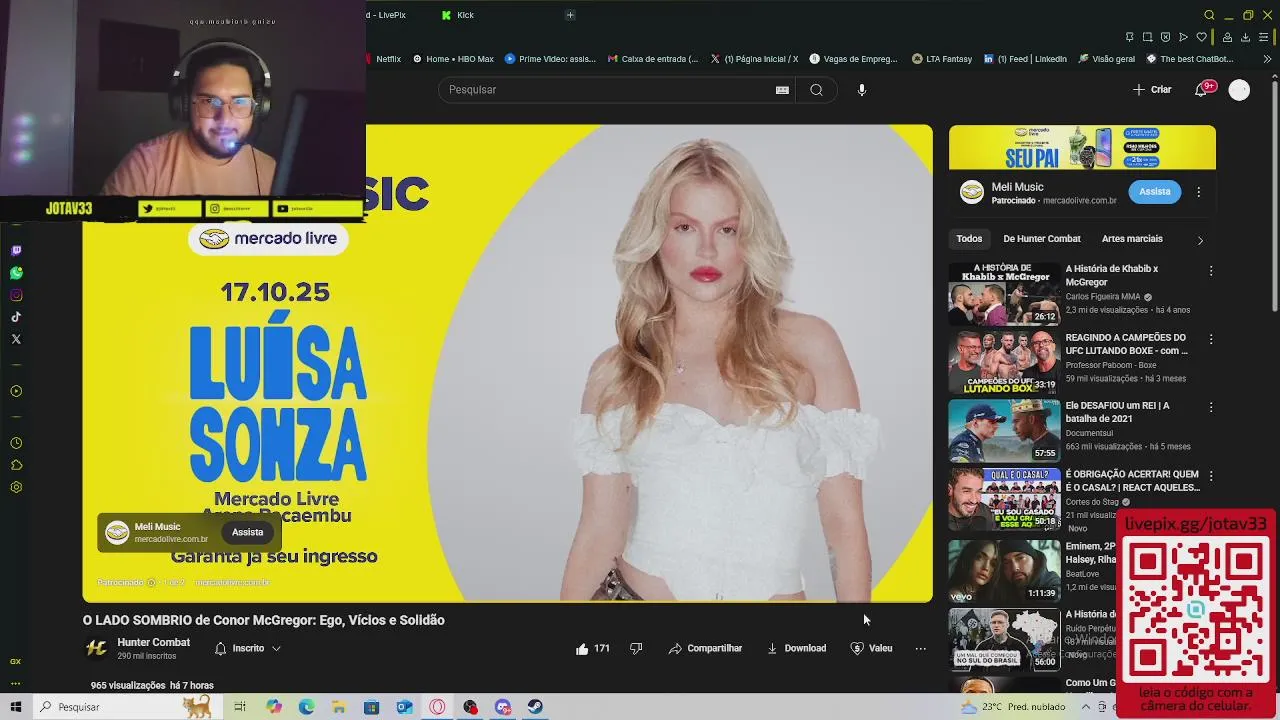Open X (Twitter) in Opera sidebar
The width and height of the screenshot is (1280, 720).
pyautogui.click(x=16, y=339)
